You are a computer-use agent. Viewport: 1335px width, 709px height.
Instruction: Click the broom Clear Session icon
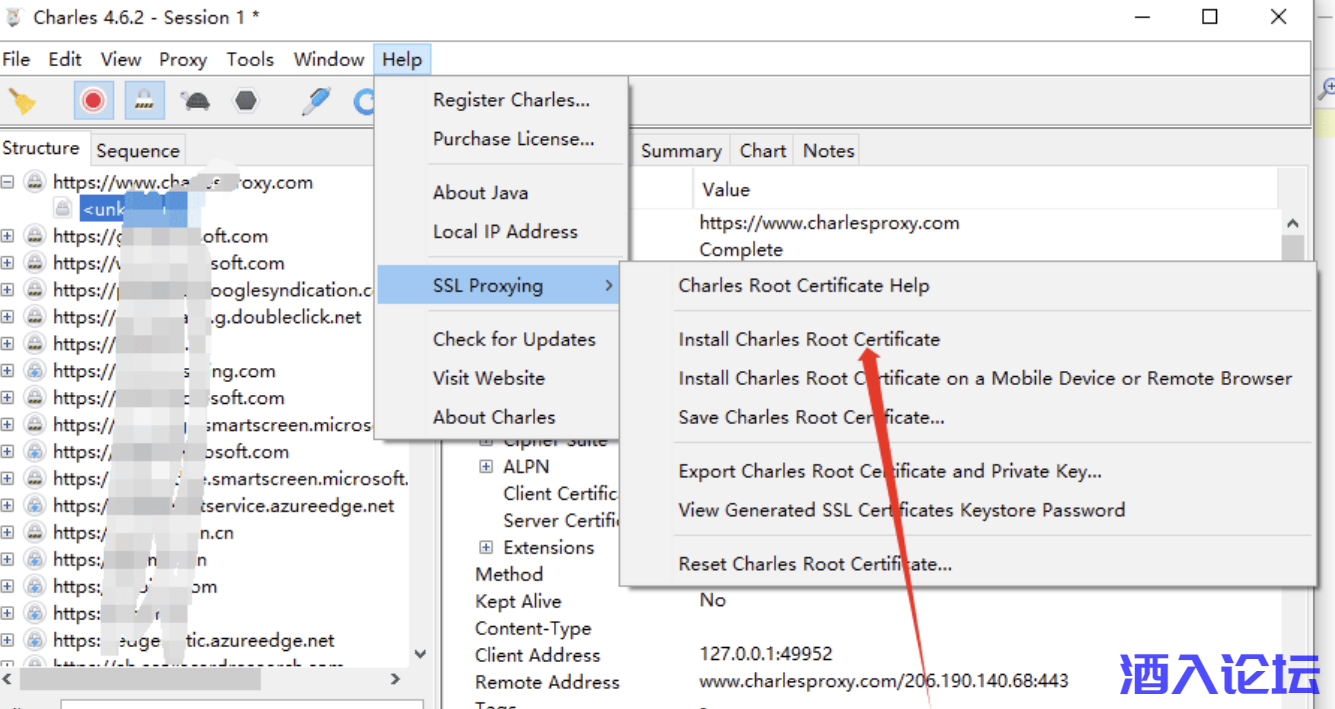[22, 101]
